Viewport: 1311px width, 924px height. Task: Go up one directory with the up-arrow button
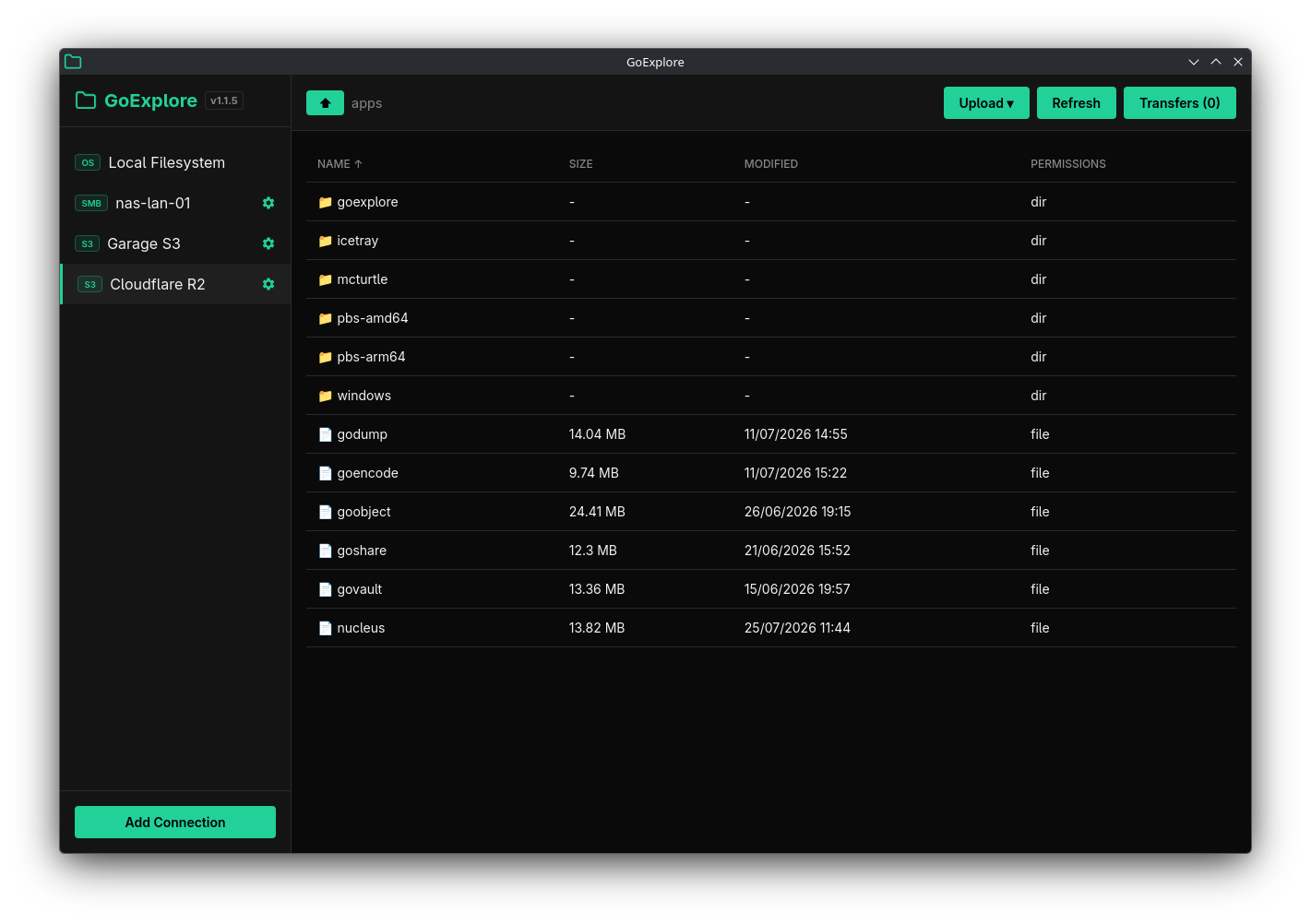(325, 103)
